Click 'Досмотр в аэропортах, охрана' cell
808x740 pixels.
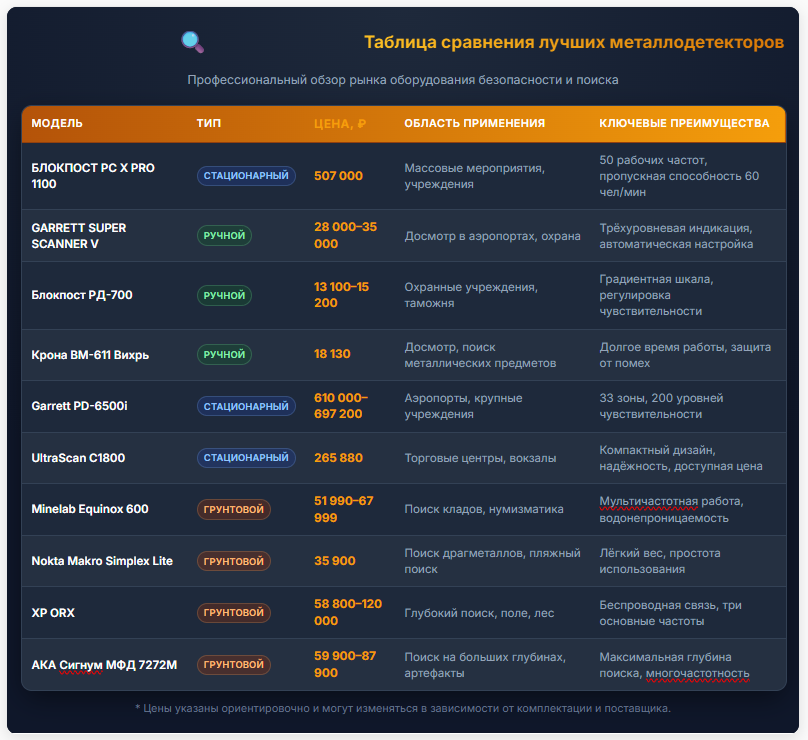coord(492,236)
